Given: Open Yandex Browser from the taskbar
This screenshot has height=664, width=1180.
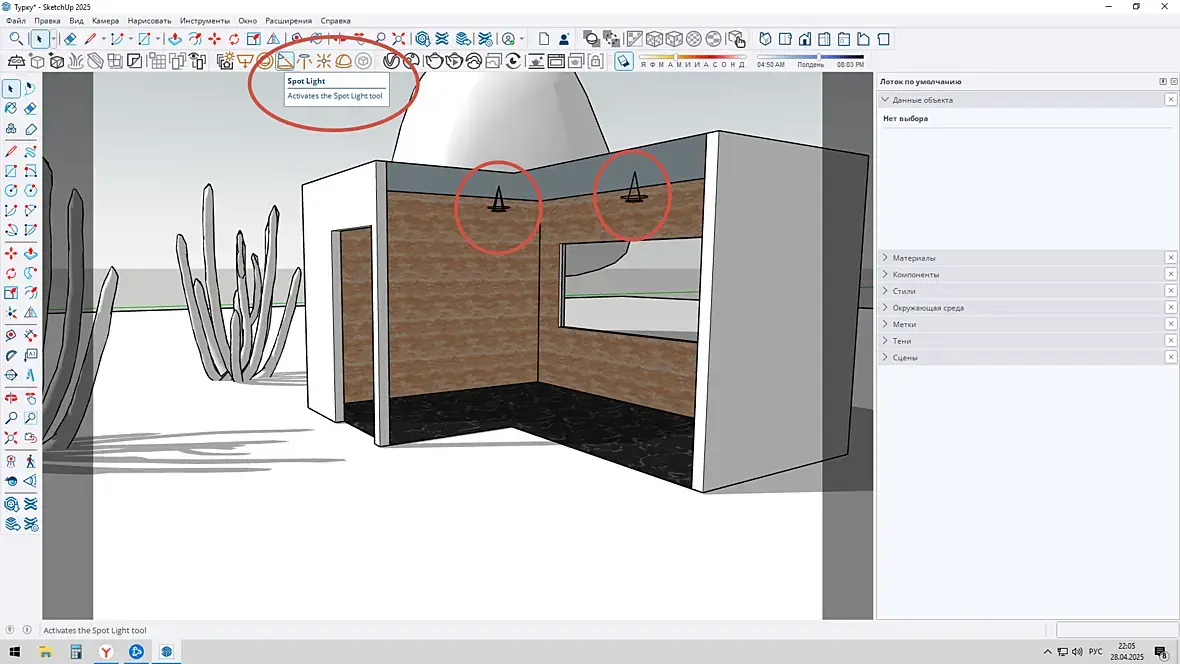Looking at the screenshot, I should coord(106,652).
